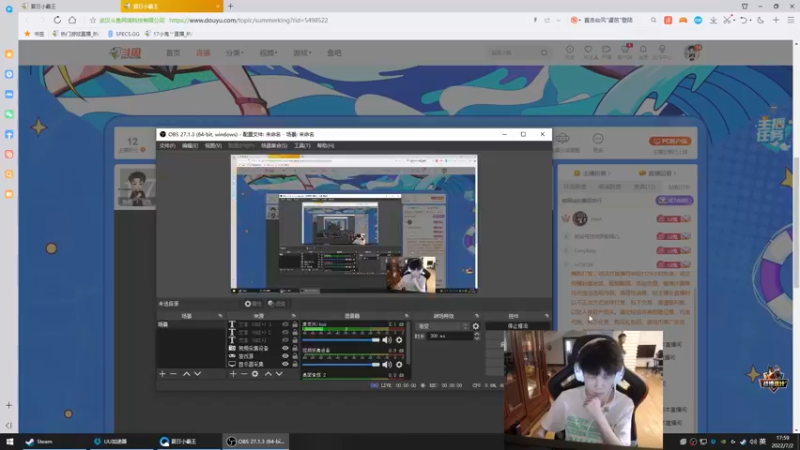Pop out the Audio Mixer dock in OBS
The height and width of the screenshot is (450, 800).
pos(407,316)
